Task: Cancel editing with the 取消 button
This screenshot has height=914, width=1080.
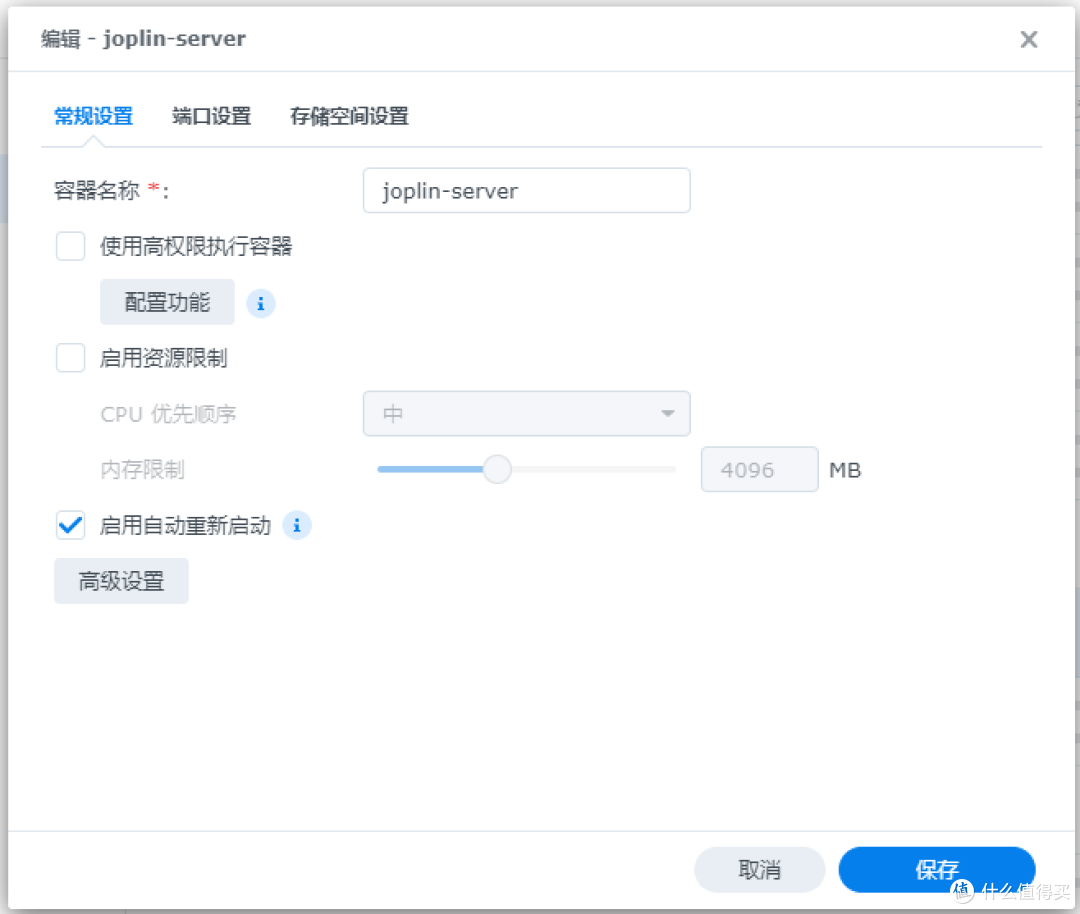Action: pos(759,869)
